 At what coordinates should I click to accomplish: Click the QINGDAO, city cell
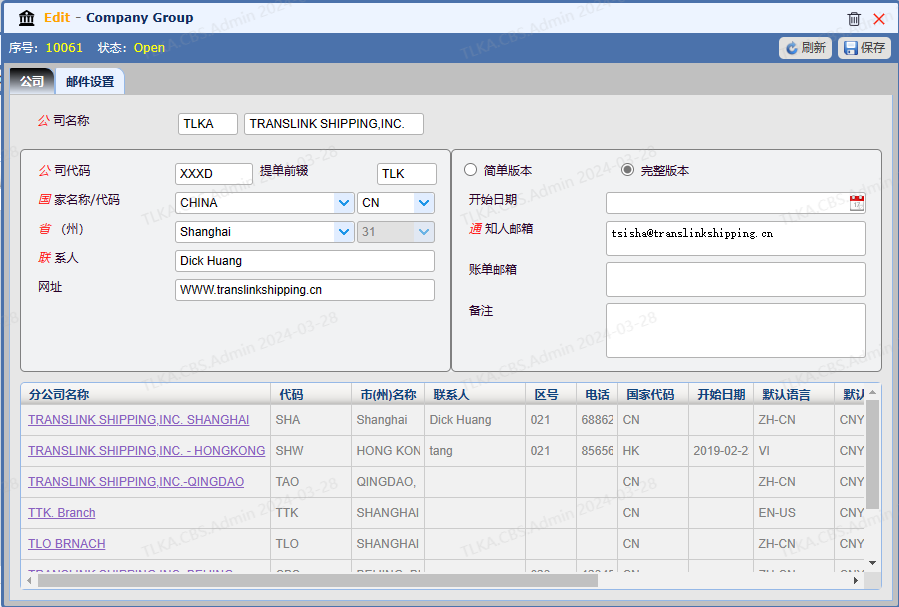tap(388, 481)
